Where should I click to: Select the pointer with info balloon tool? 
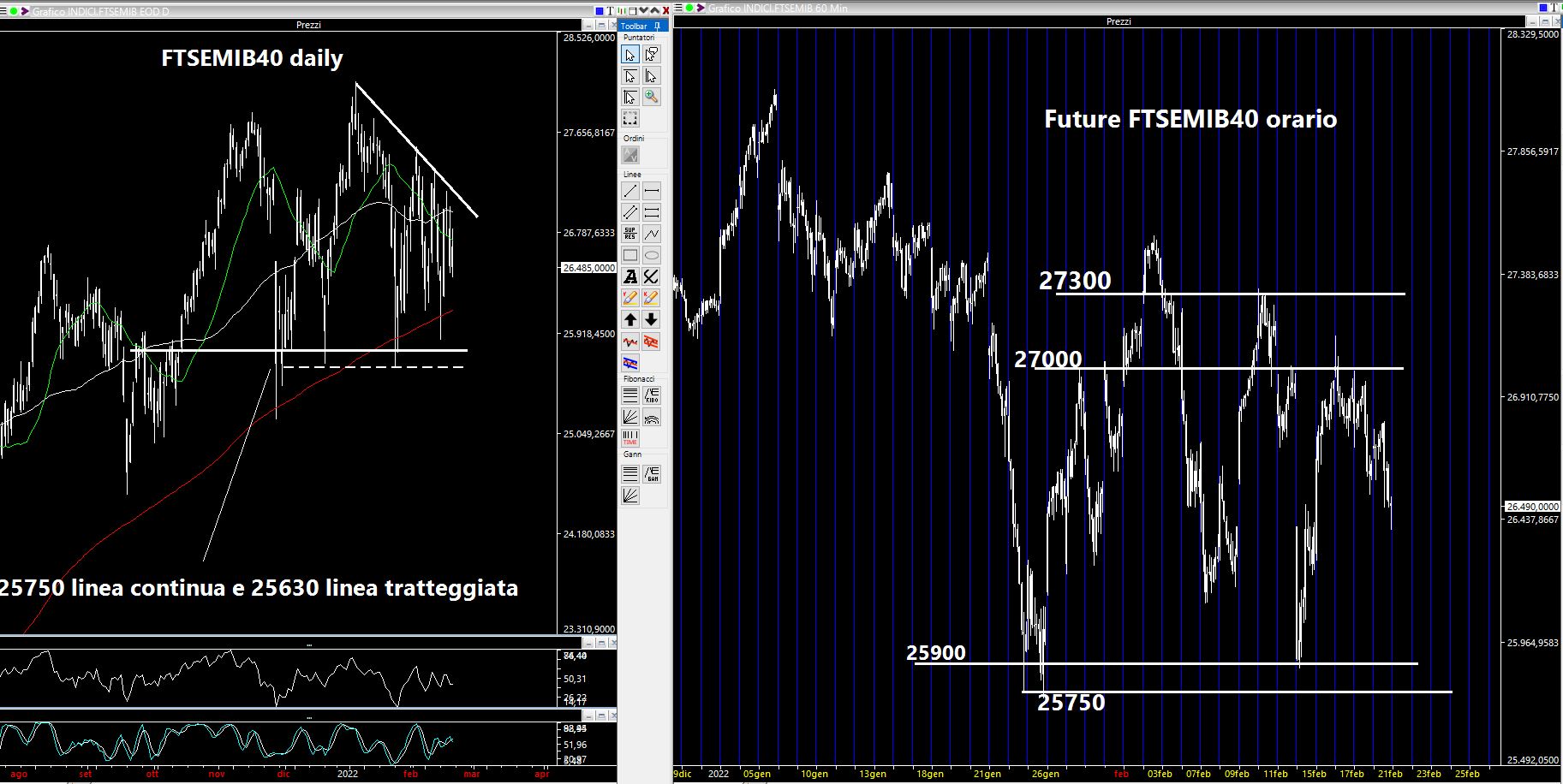[x=652, y=55]
